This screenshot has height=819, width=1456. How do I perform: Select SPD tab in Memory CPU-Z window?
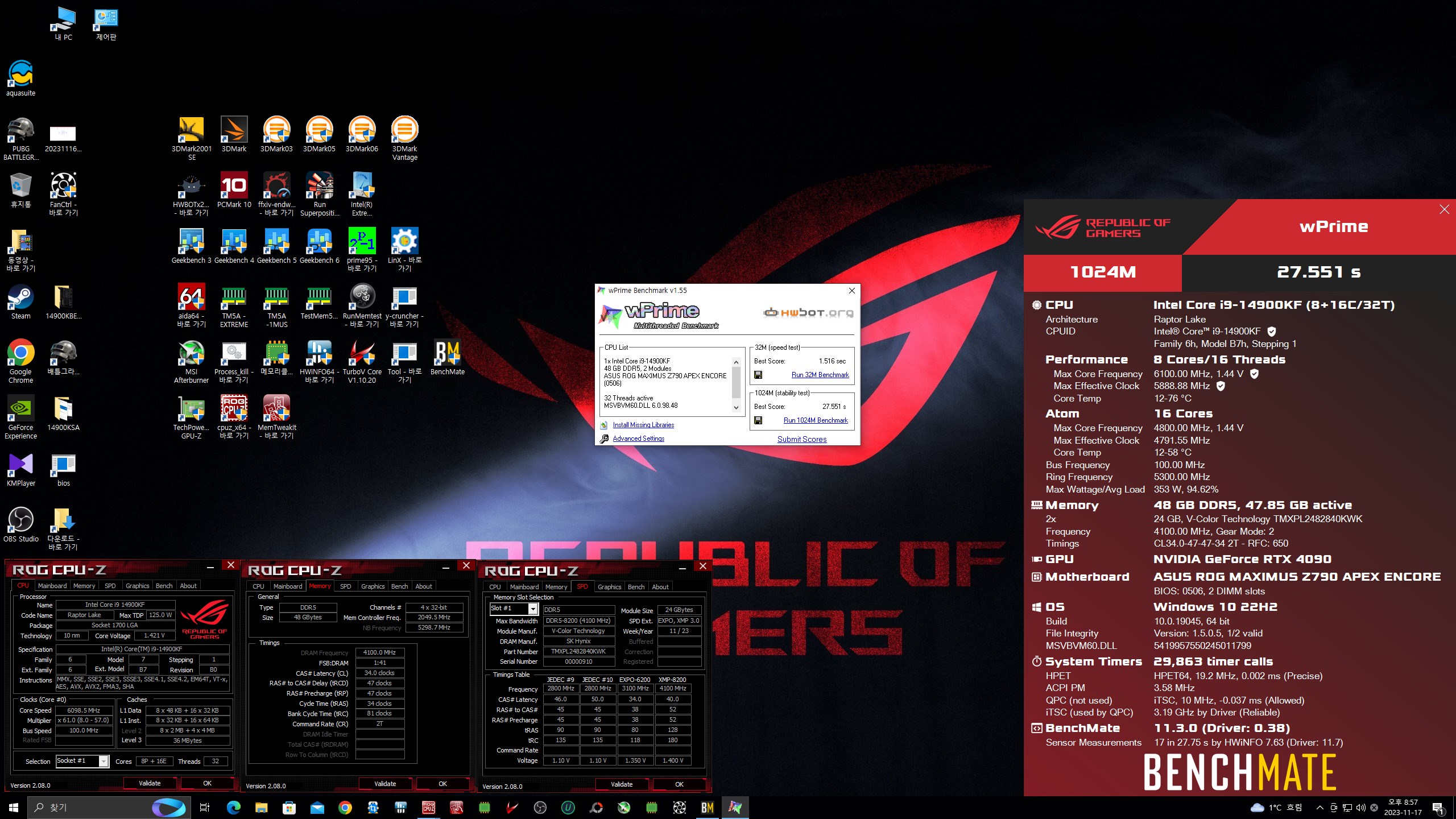point(345,586)
